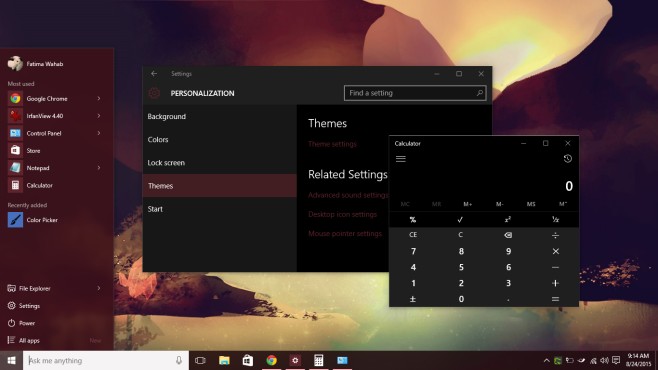
Task: Select Colors in Personalization sidebar
Action: [x=219, y=139]
